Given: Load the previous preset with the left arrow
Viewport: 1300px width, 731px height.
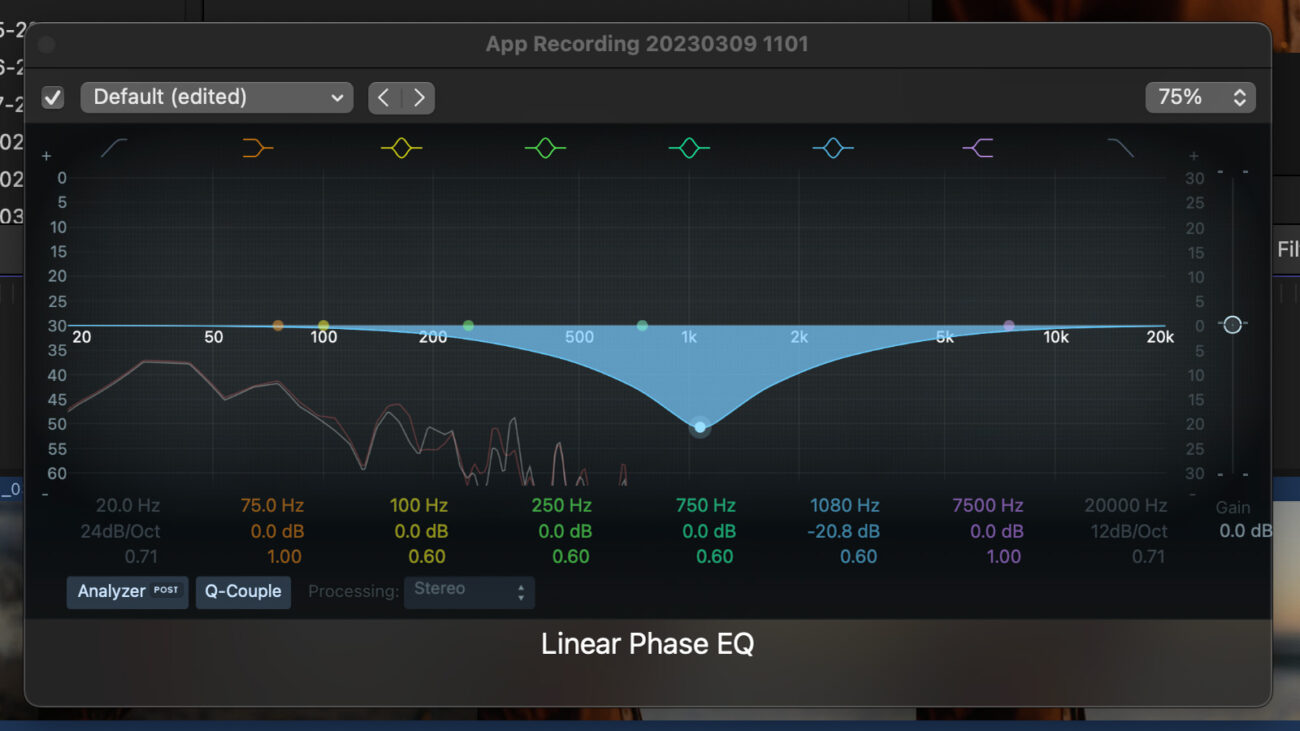Looking at the screenshot, I should click(384, 97).
